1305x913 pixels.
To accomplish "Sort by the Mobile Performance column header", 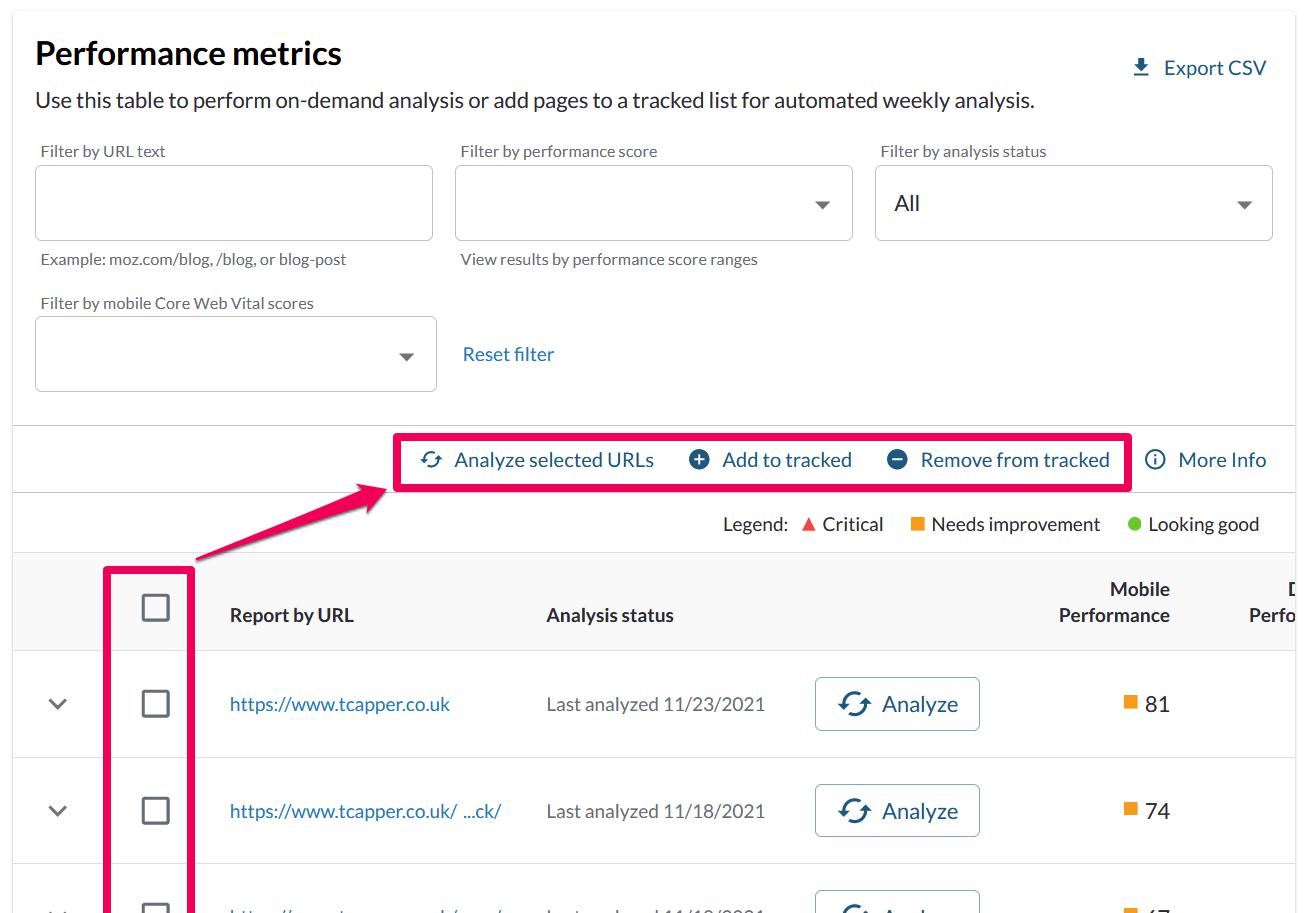I will coord(1113,602).
